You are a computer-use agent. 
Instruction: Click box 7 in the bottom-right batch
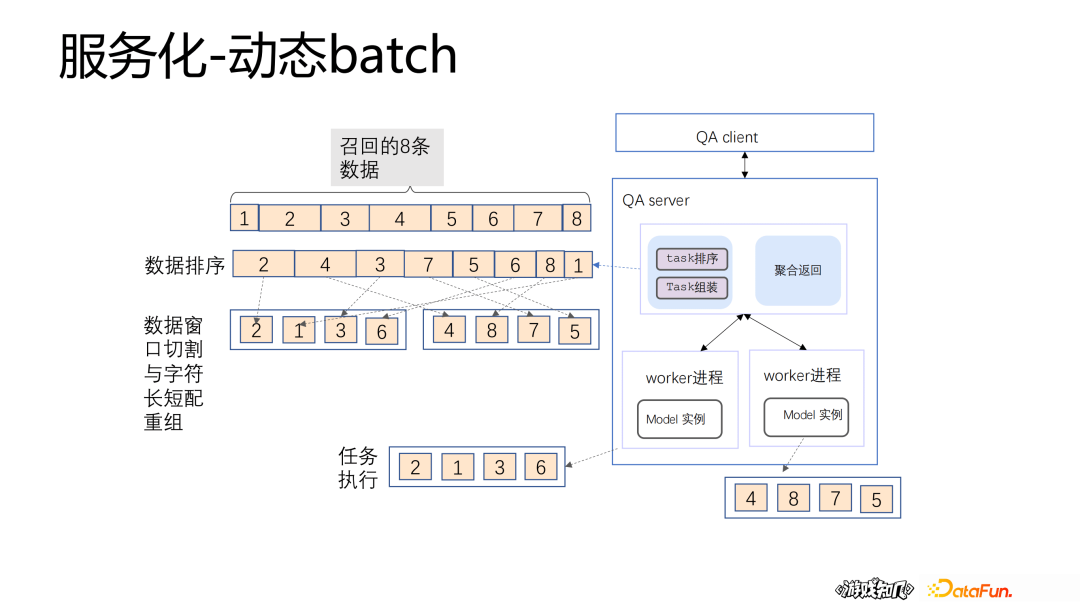pos(835,497)
